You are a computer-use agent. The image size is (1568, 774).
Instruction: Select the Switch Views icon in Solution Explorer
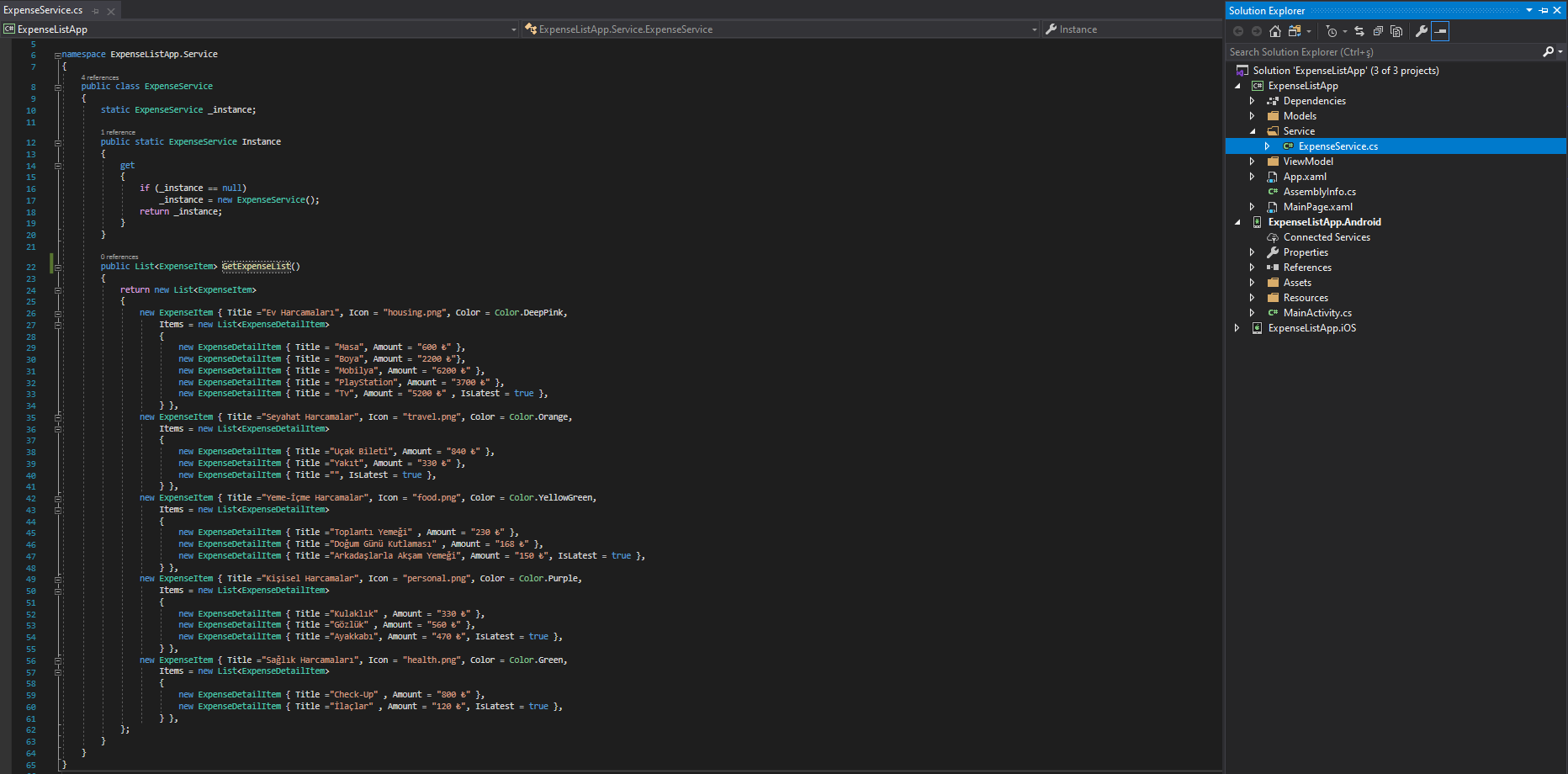click(1297, 32)
